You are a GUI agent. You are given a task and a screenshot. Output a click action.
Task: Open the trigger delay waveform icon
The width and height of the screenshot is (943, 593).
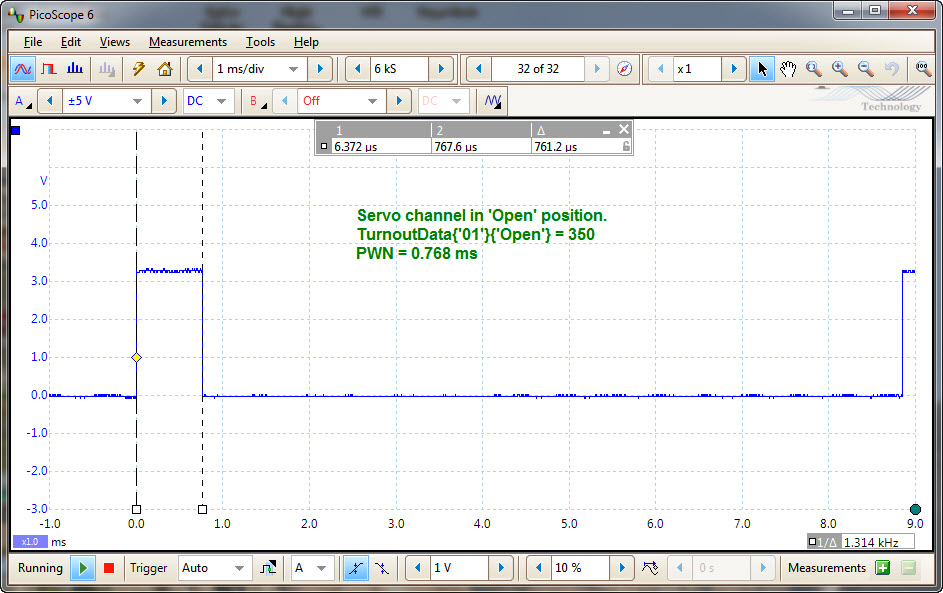(x=650, y=568)
